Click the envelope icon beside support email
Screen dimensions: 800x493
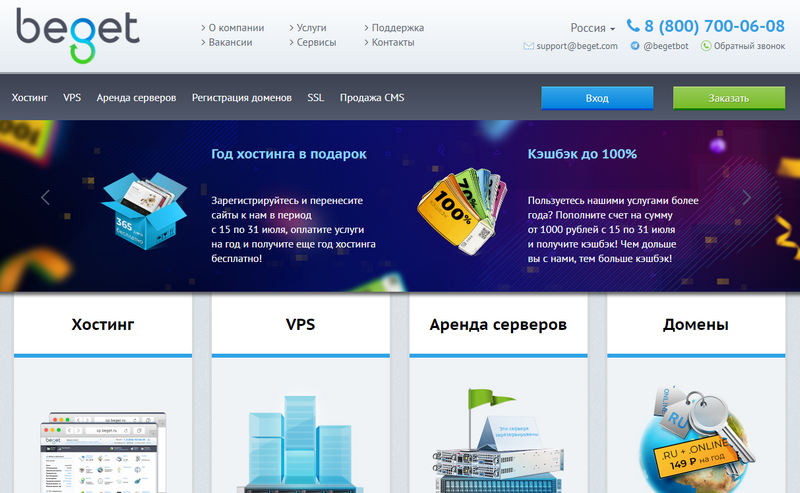pyautogui.click(x=529, y=46)
